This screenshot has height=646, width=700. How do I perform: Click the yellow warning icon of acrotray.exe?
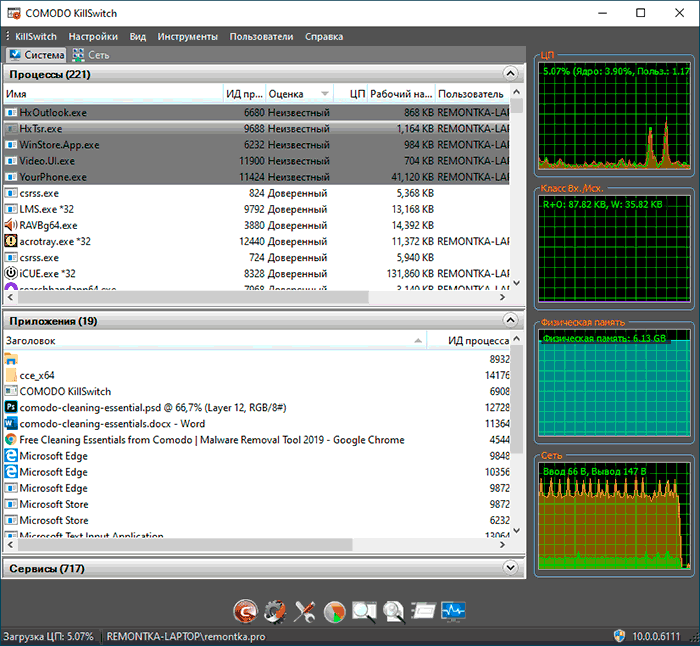11,241
